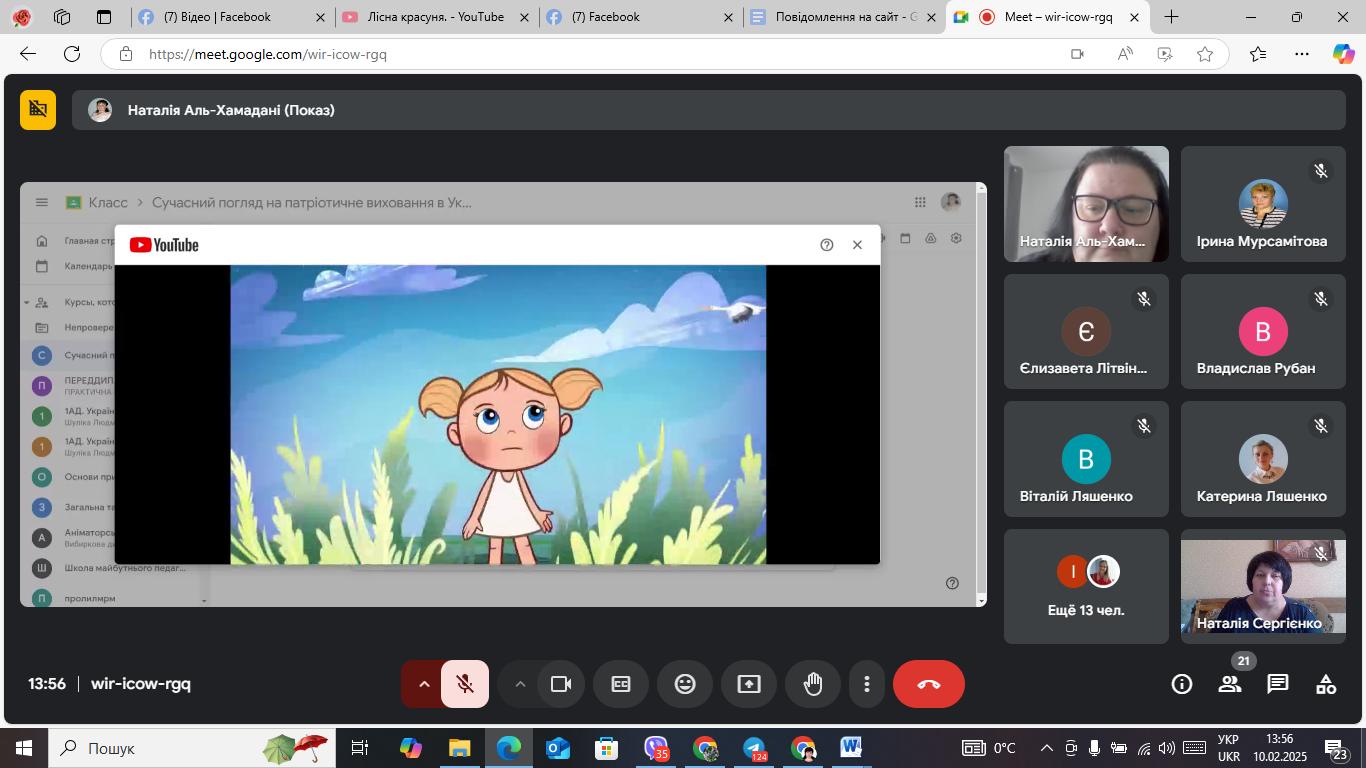Select Єлизавета Літвін participant tile
Viewport: 1366px width, 768px height.
[1086, 331]
